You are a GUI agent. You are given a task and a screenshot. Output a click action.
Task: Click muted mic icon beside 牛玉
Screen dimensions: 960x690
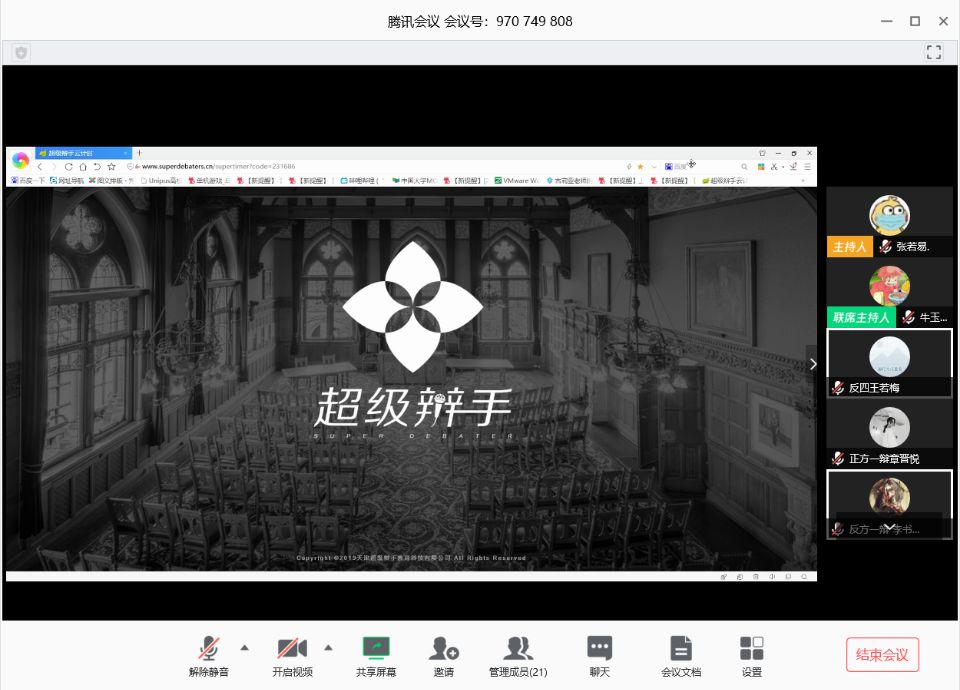coord(909,317)
